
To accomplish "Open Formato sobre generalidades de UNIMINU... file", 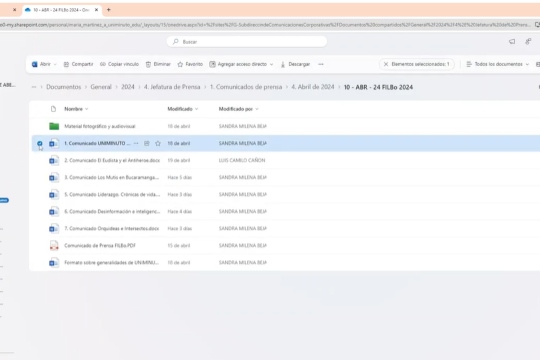I will tap(111, 263).
